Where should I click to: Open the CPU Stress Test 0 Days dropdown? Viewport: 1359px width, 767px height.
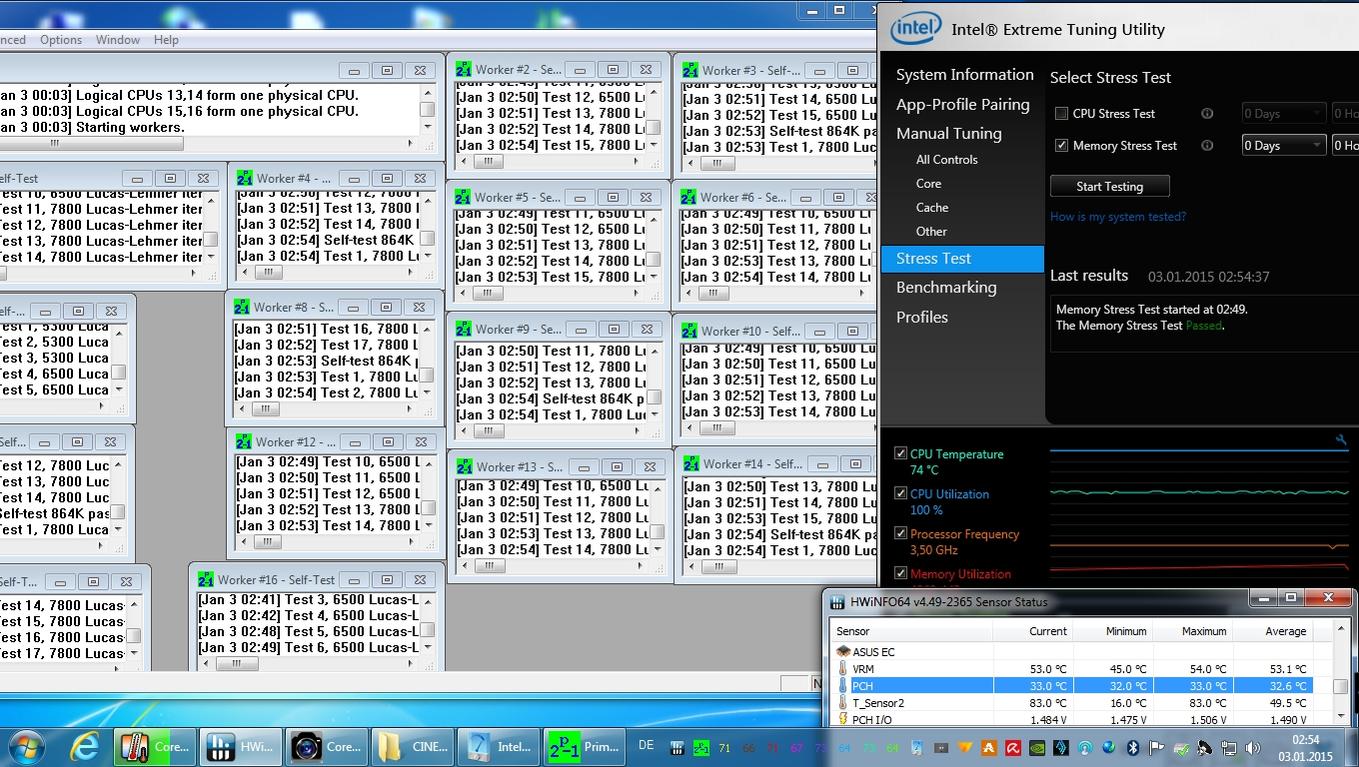click(x=1284, y=114)
